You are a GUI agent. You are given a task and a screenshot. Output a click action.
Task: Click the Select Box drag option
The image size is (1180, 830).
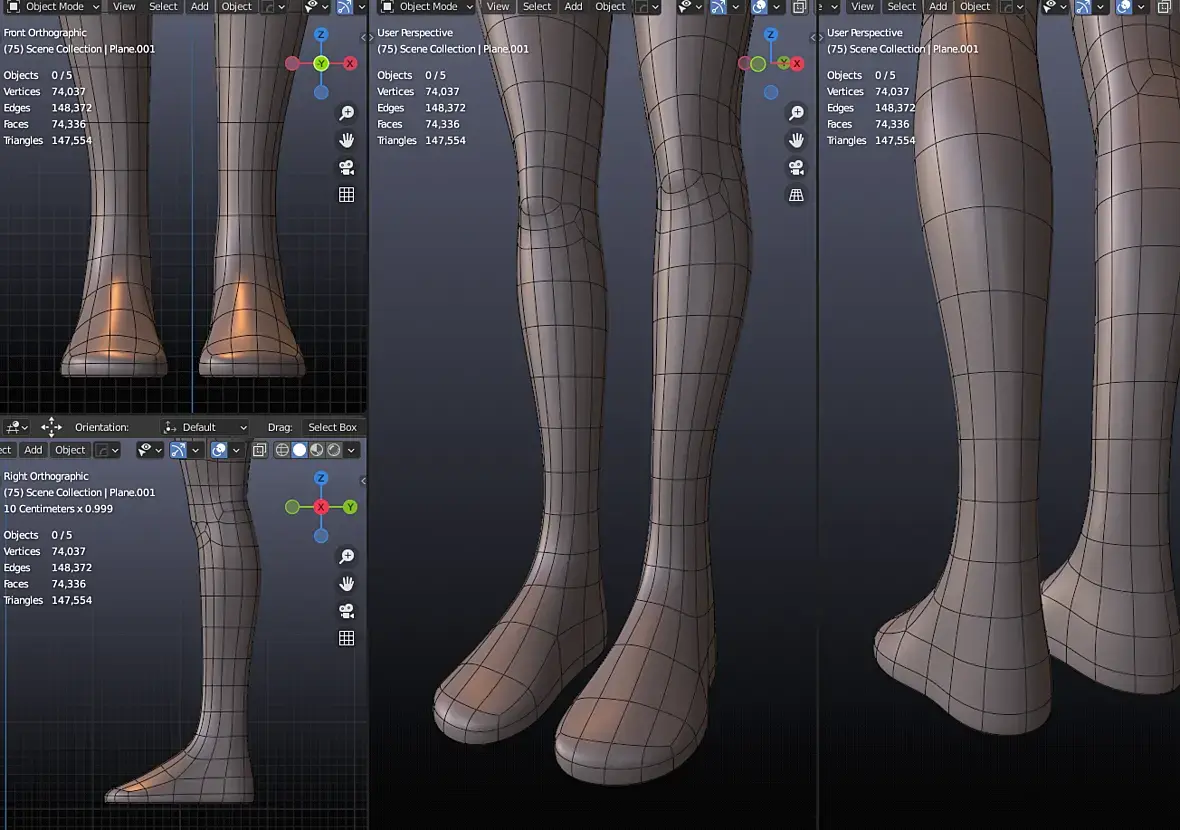point(332,427)
